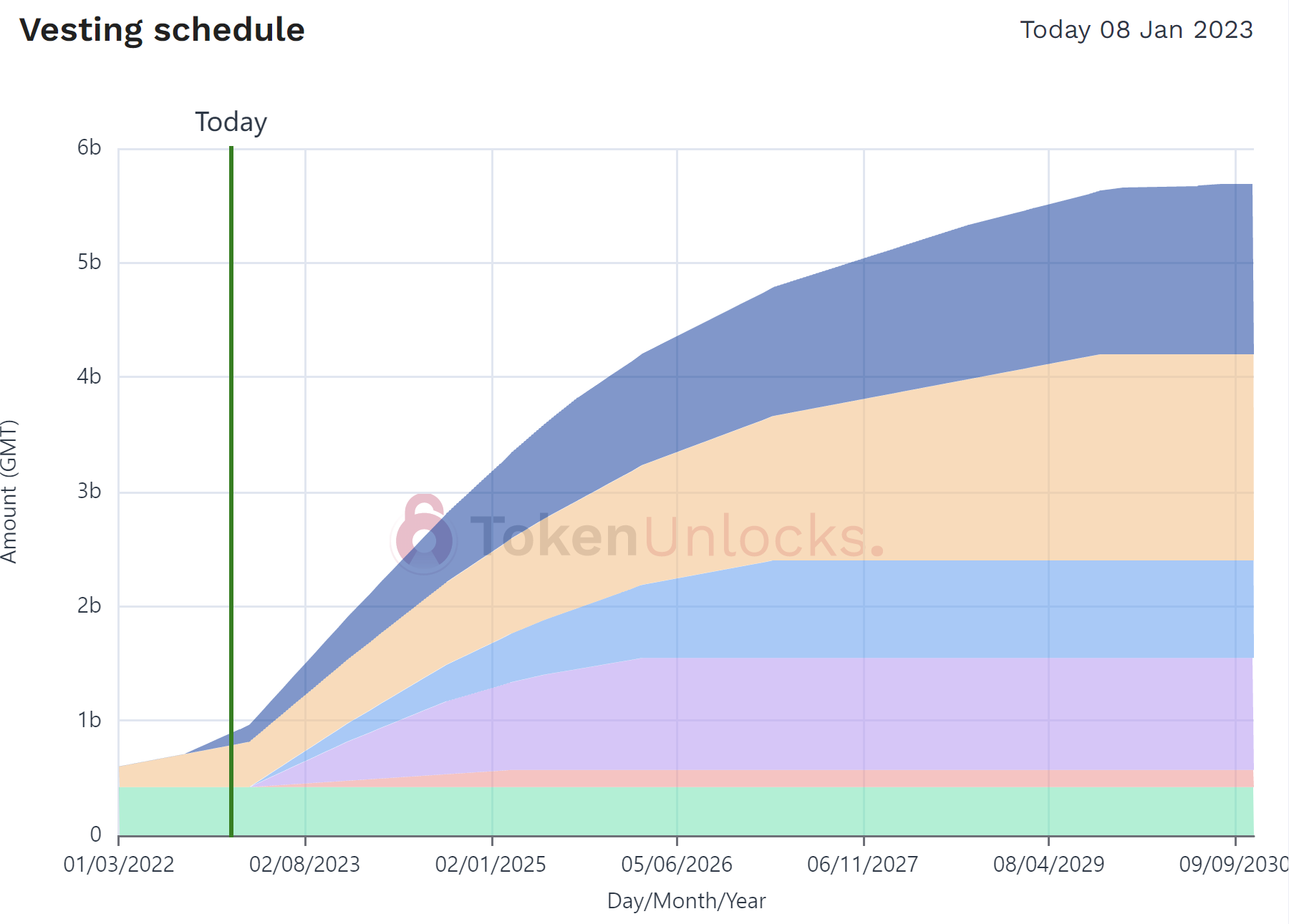Viewport: 1289px width, 924px height.
Task: Click the 3b y-axis tick label
Action: (x=90, y=491)
